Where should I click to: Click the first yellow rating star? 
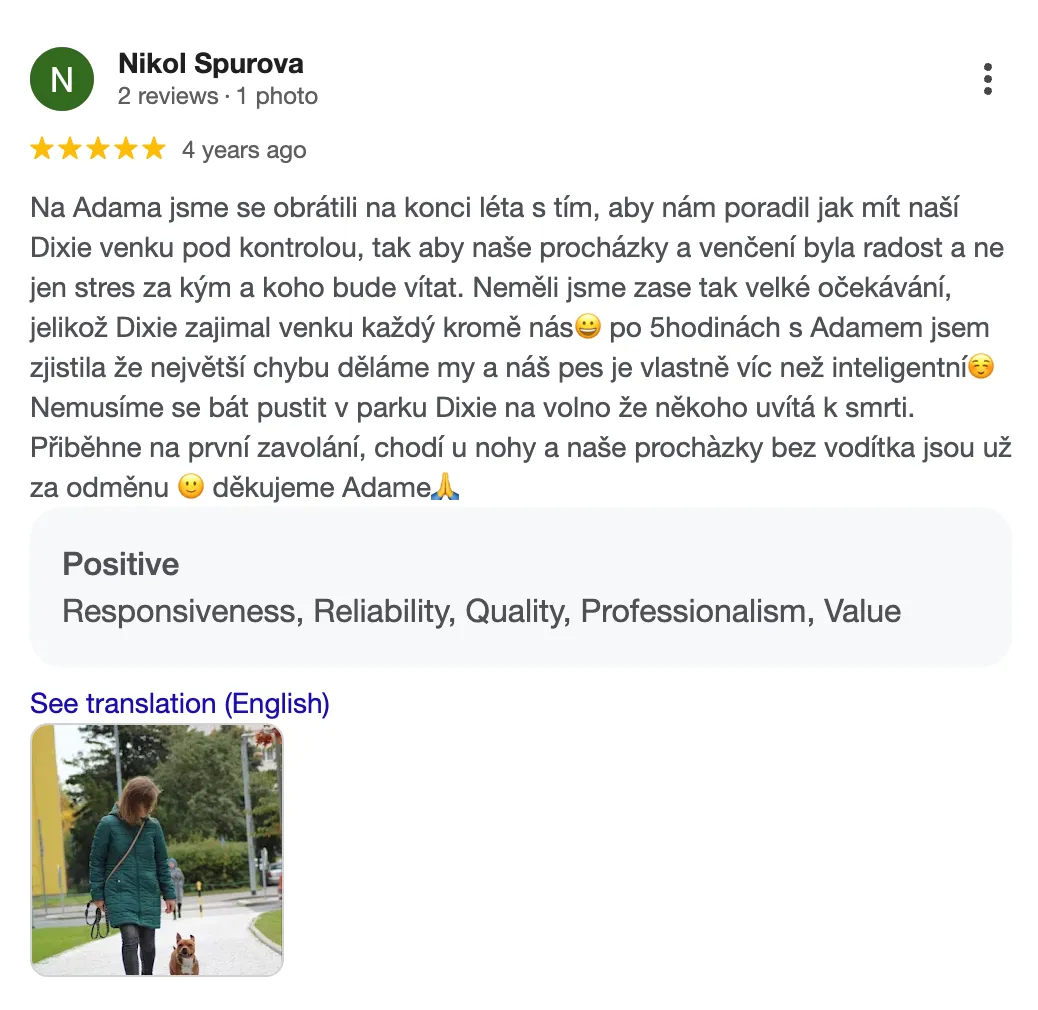(x=42, y=150)
